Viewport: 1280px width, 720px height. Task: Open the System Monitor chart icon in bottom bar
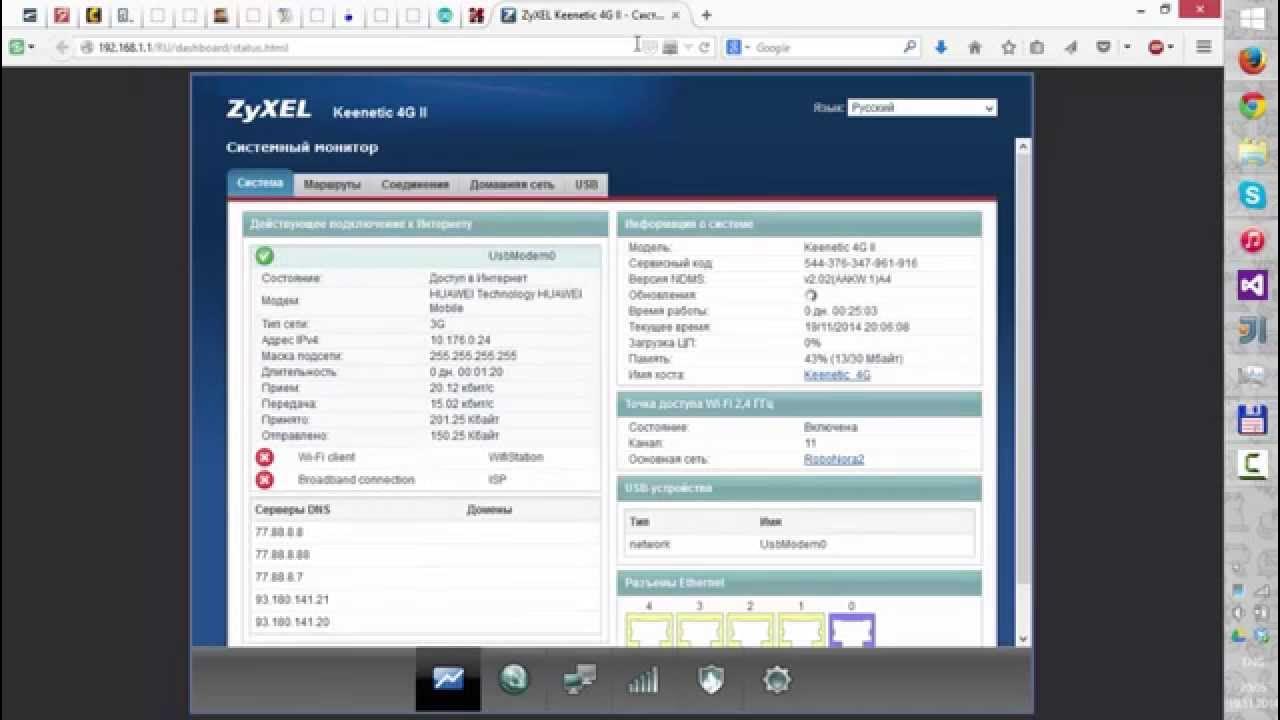tap(448, 680)
